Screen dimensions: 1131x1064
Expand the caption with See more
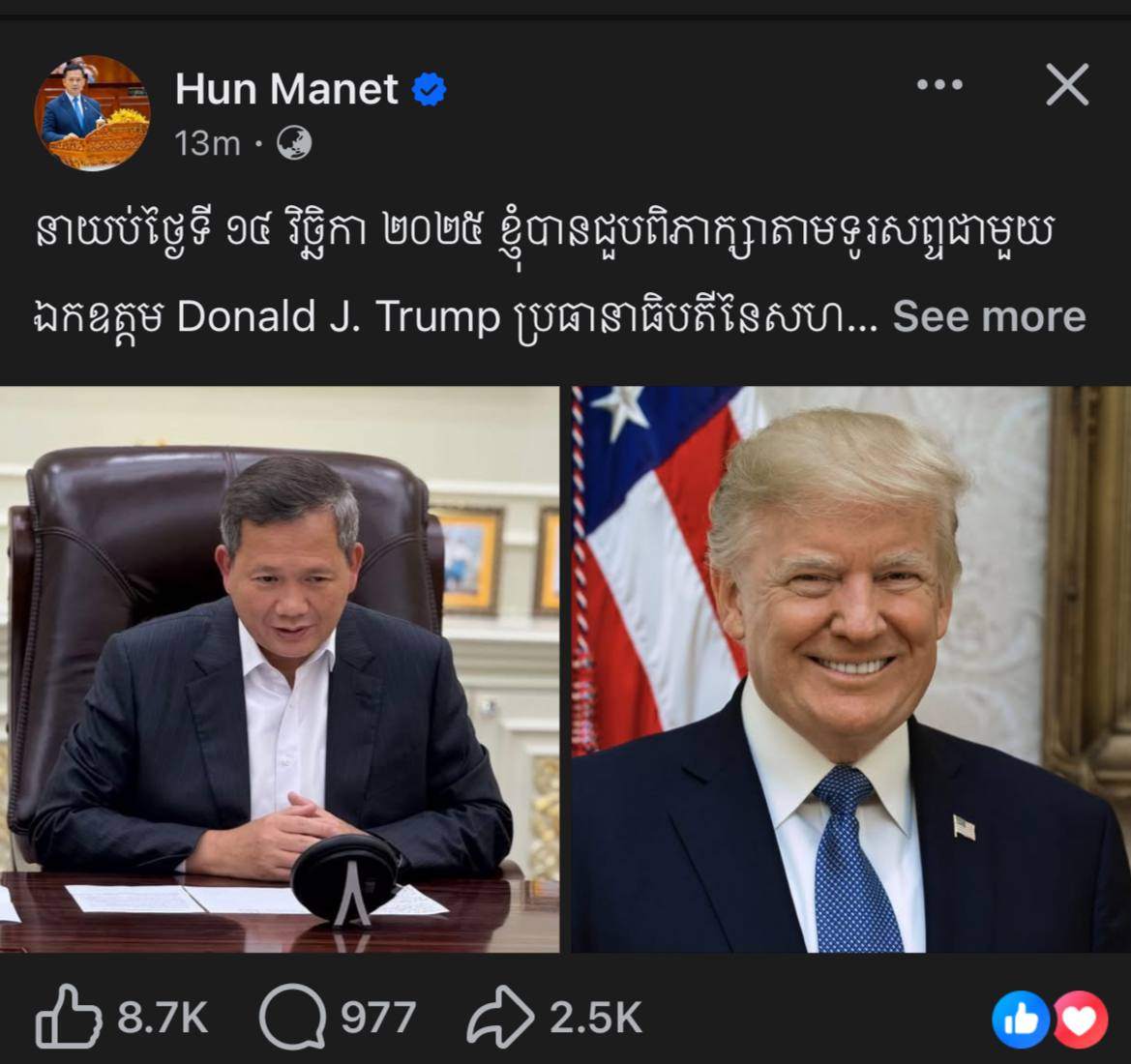[989, 316]
